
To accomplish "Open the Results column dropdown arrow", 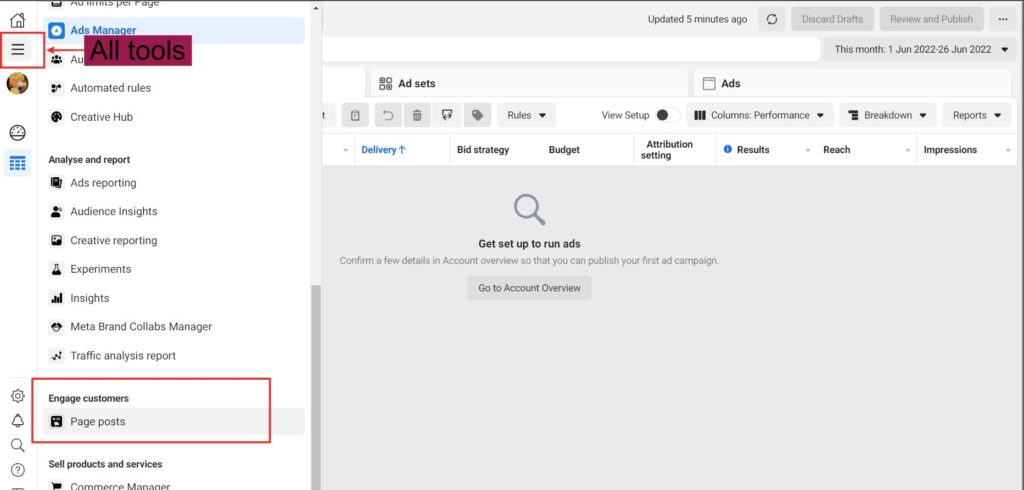I will pos(808,150).
